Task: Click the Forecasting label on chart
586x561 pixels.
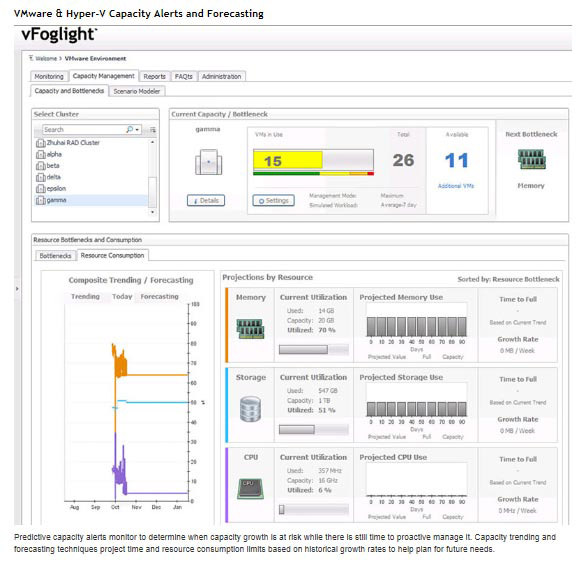Action: tap(160, 296)
